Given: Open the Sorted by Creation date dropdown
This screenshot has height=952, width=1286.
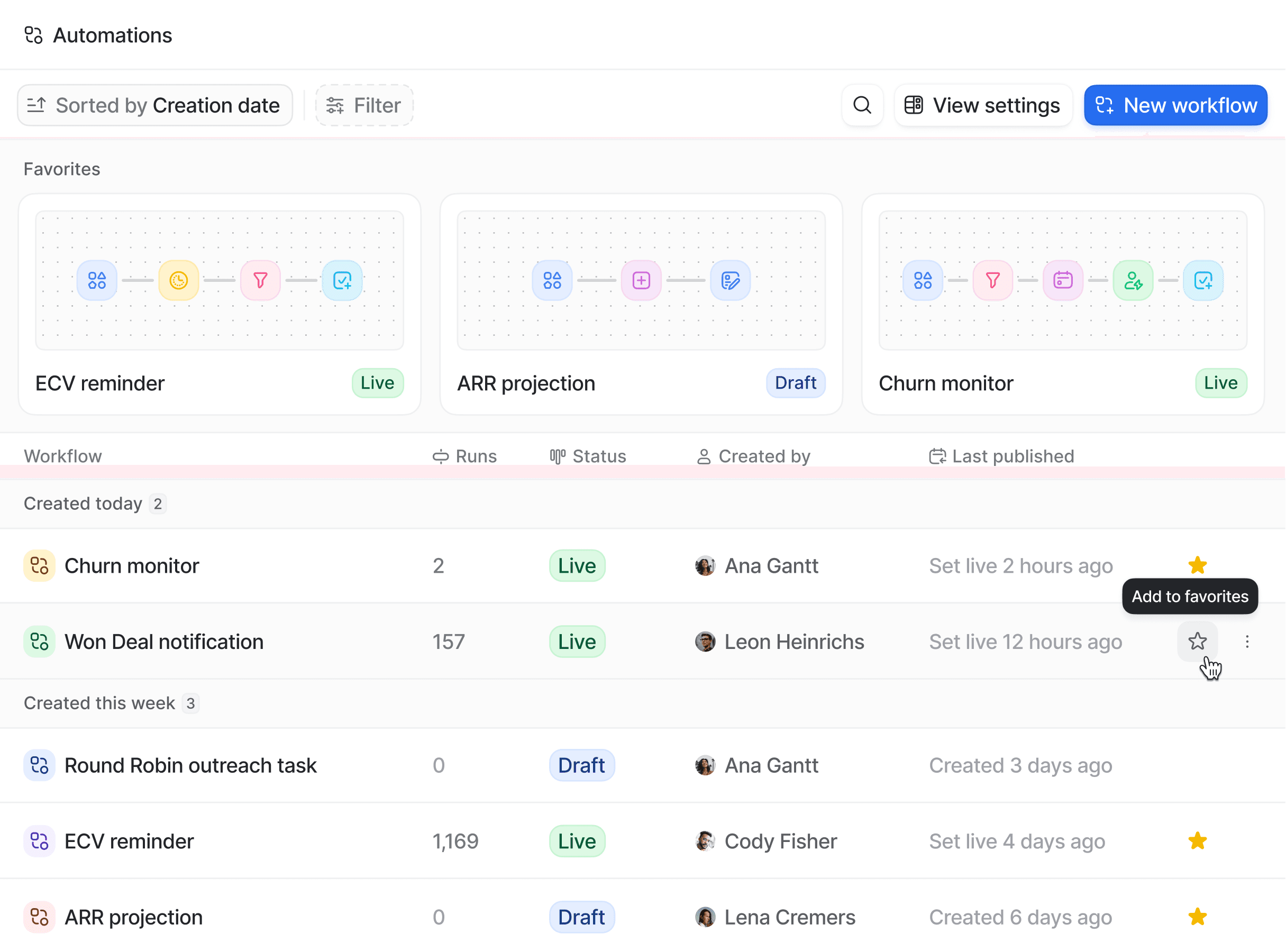Looking at the screenshot, I should pyautogui.click(x=154, y=105).
